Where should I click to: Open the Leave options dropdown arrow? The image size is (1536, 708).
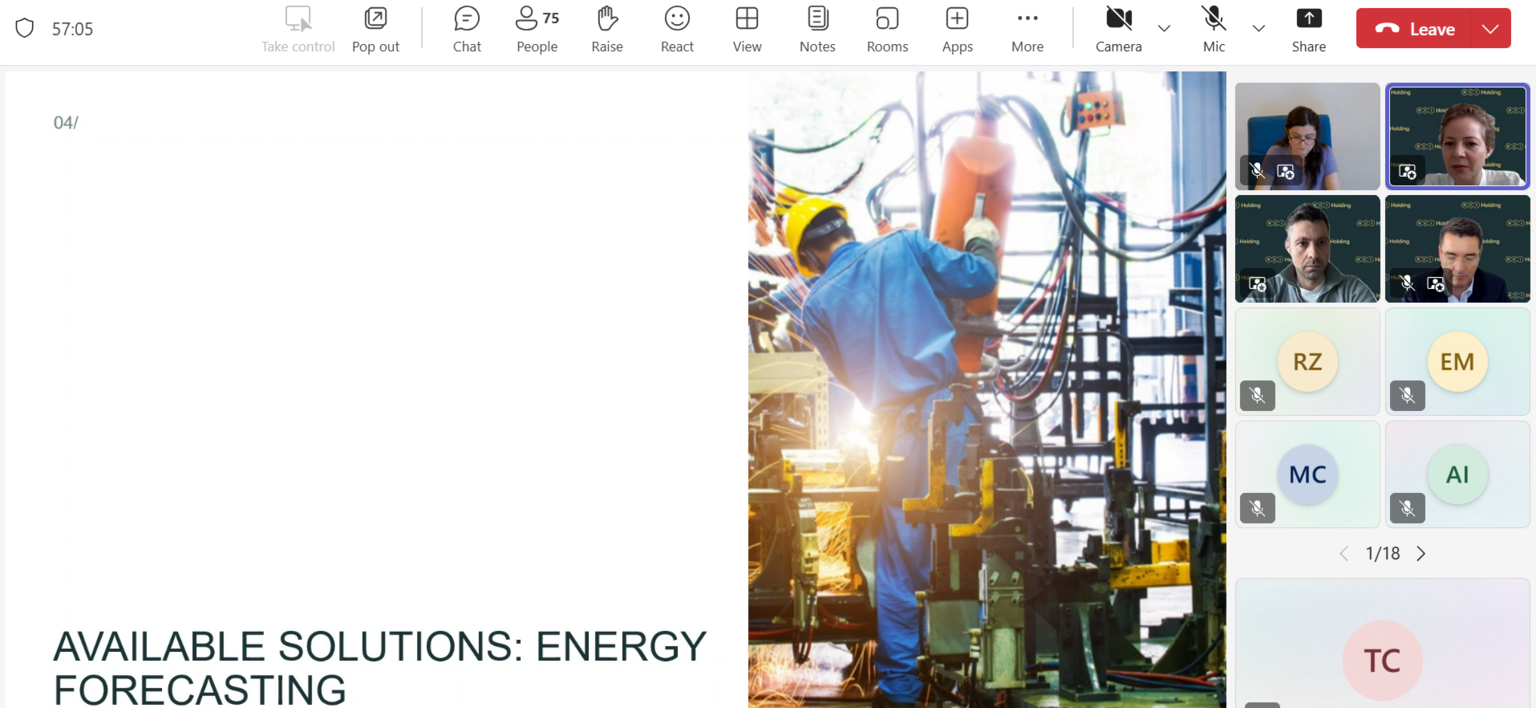click(1490, 29)
